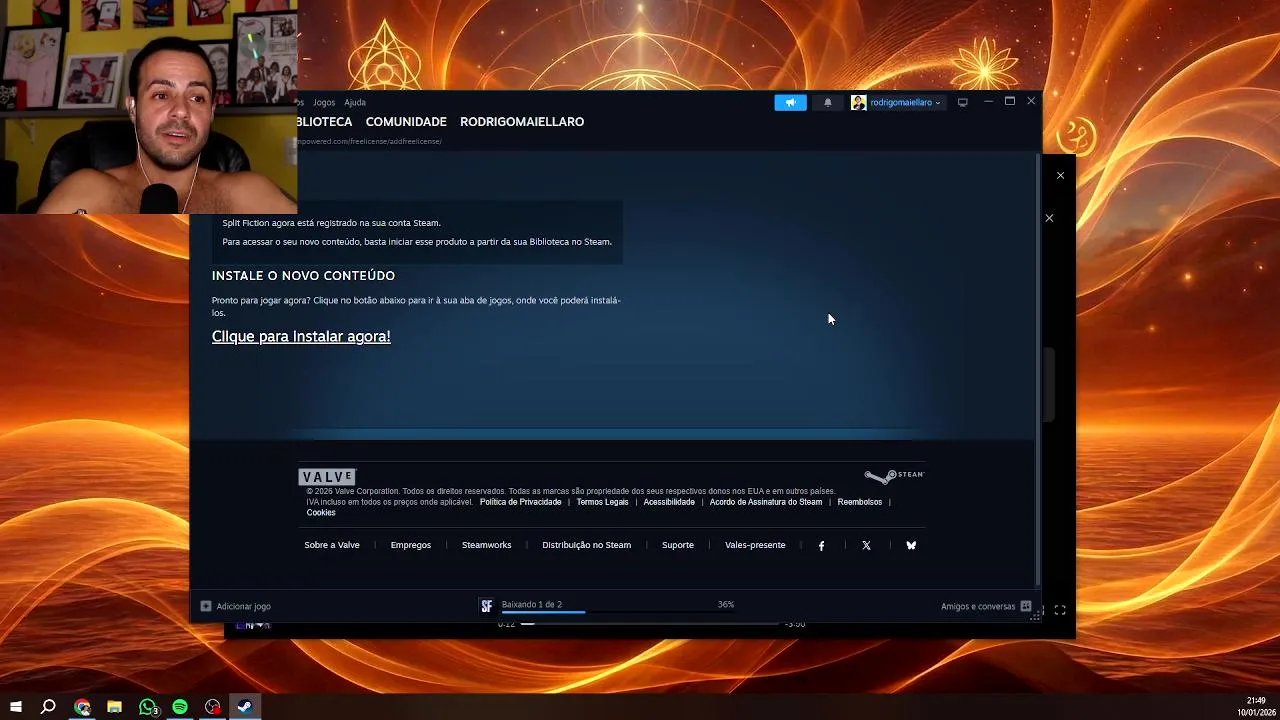Viewport: 1280px width, 720px height.
Task: Open Google Chrome from taskbar
Action: [x=82, y=707]
